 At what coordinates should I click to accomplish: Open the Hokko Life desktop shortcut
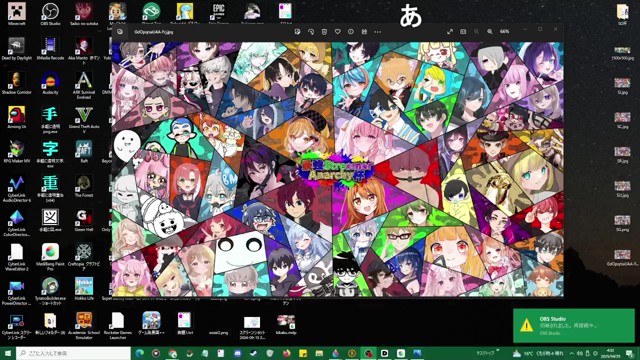pyautogui.click(x=84, y=289)
